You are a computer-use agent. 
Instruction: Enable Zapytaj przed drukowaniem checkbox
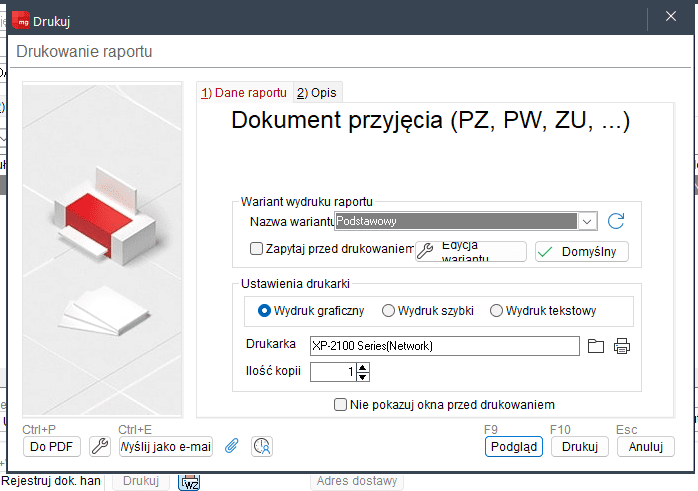tap(257, 249)
